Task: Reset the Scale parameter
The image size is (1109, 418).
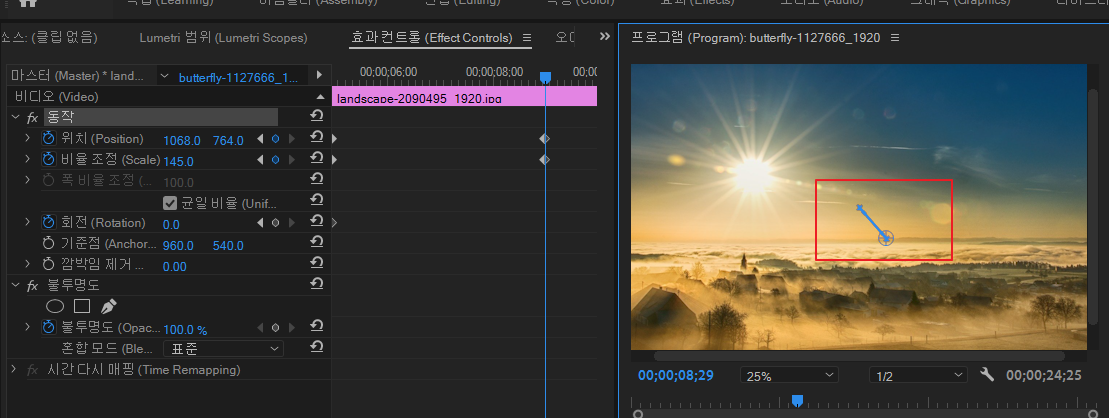Action: (317, 158)
